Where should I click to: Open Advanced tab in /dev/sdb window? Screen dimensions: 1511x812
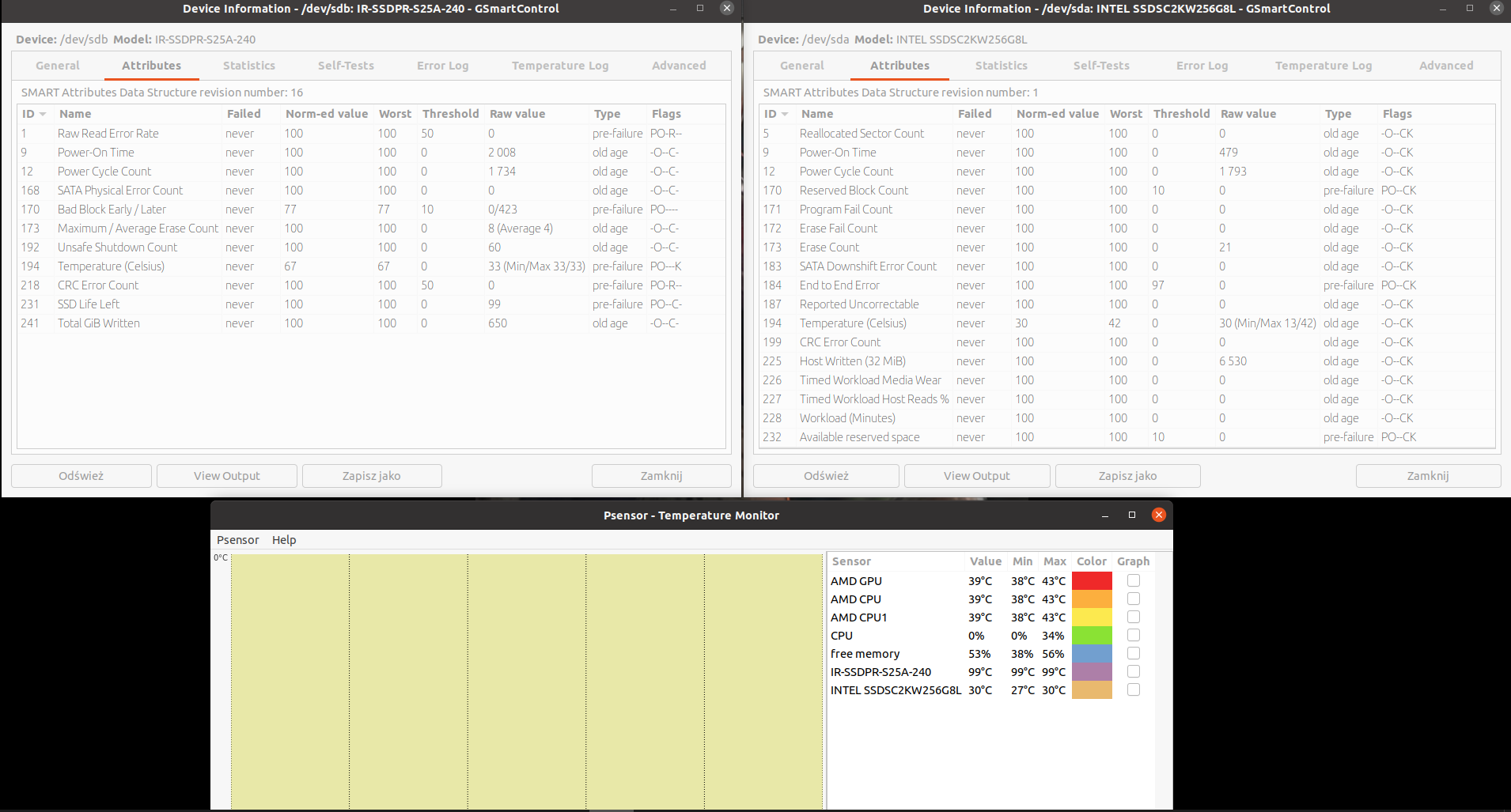(679, 66)
